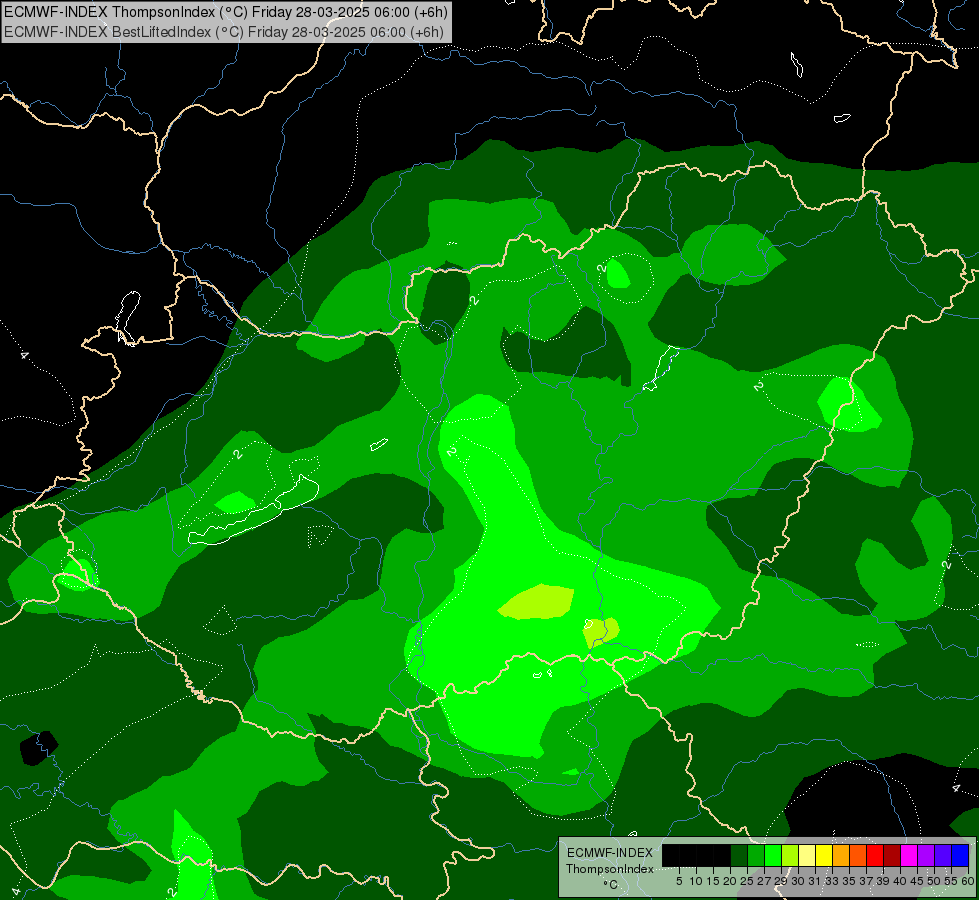The image size is (979, 900).
Task: Click the dark red 39–40 legend swatch
Action: point(892,855)
